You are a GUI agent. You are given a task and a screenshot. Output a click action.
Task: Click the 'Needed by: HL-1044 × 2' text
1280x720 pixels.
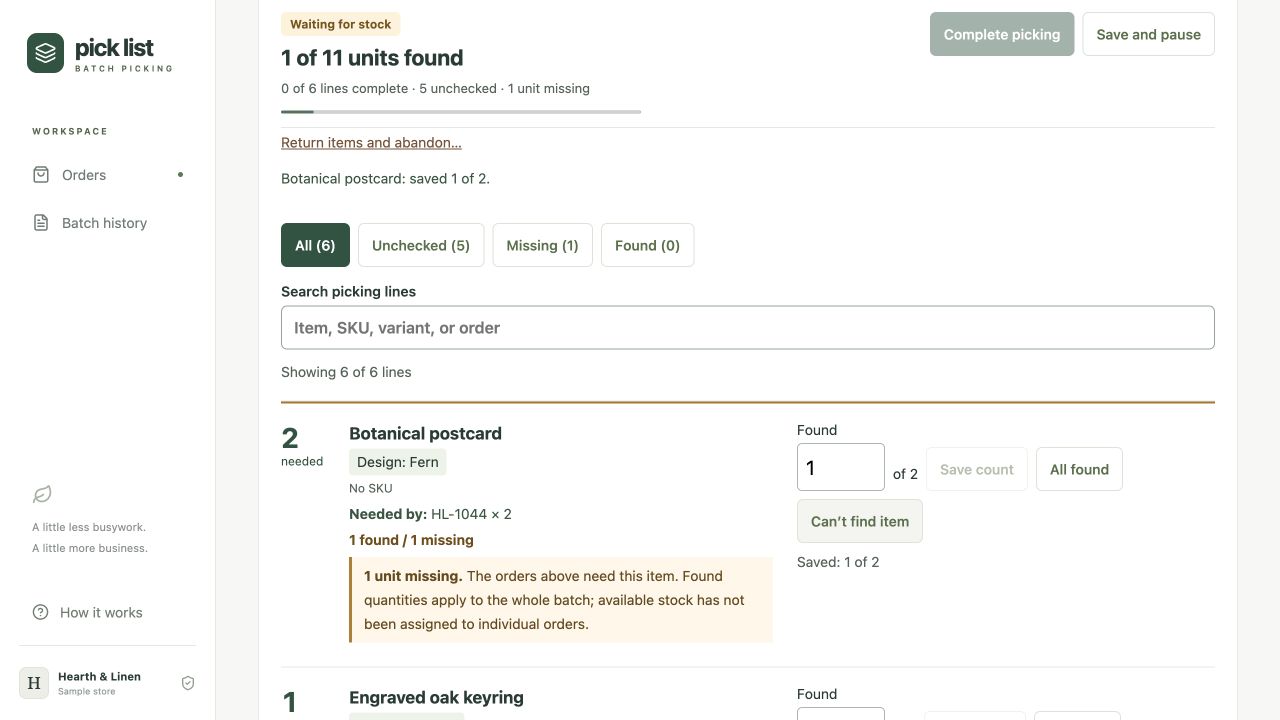(x=430, y=514)
